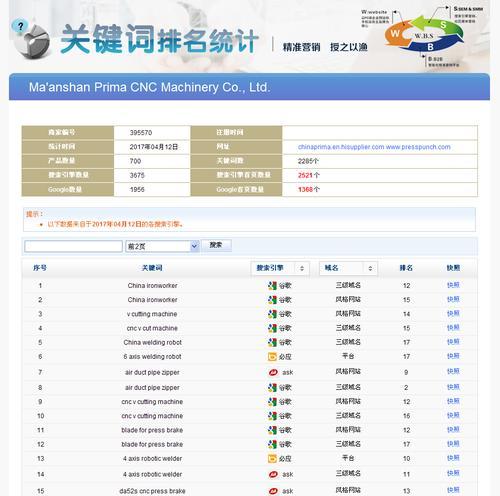Click keyword v cutting machine
Viewport: 500px width, 496px height.
click(152, 314)
